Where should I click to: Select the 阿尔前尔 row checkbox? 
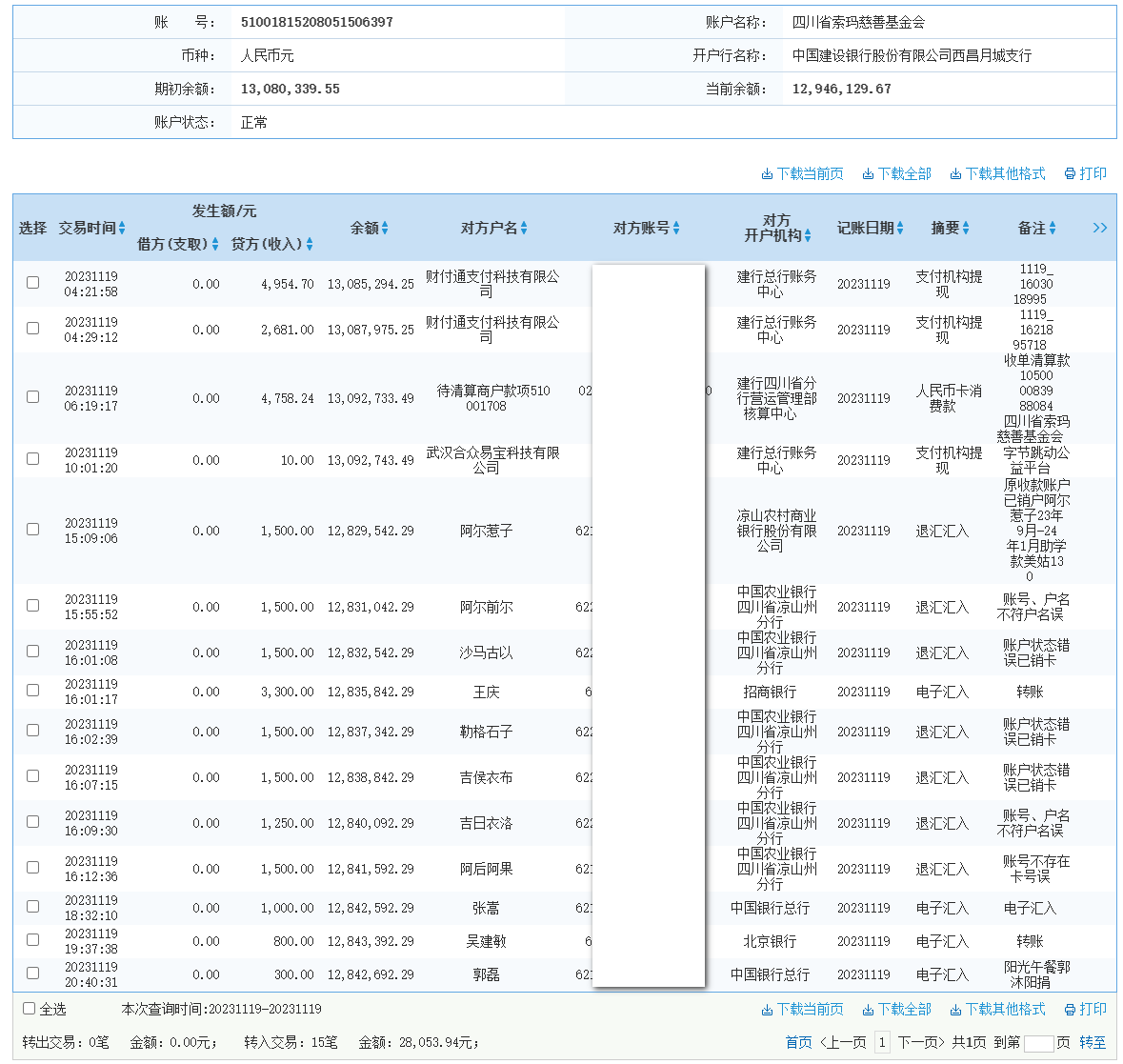[33, 605]
